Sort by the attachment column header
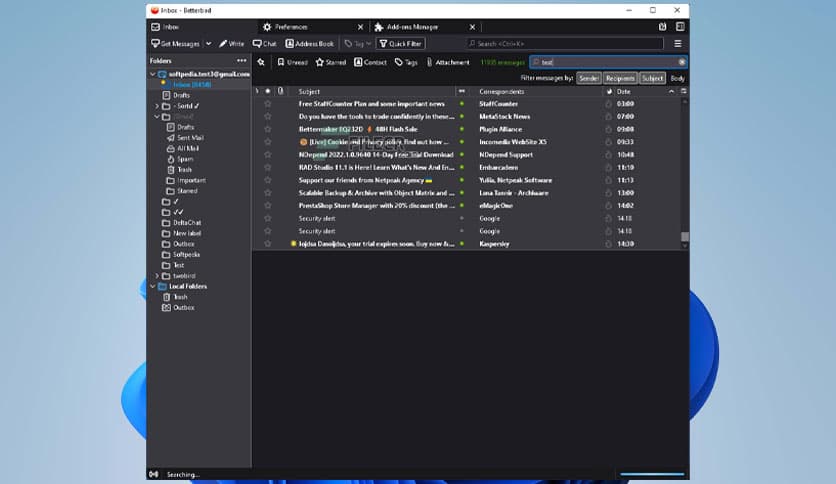This screenshot has width=836, height=484. point(280,92)
